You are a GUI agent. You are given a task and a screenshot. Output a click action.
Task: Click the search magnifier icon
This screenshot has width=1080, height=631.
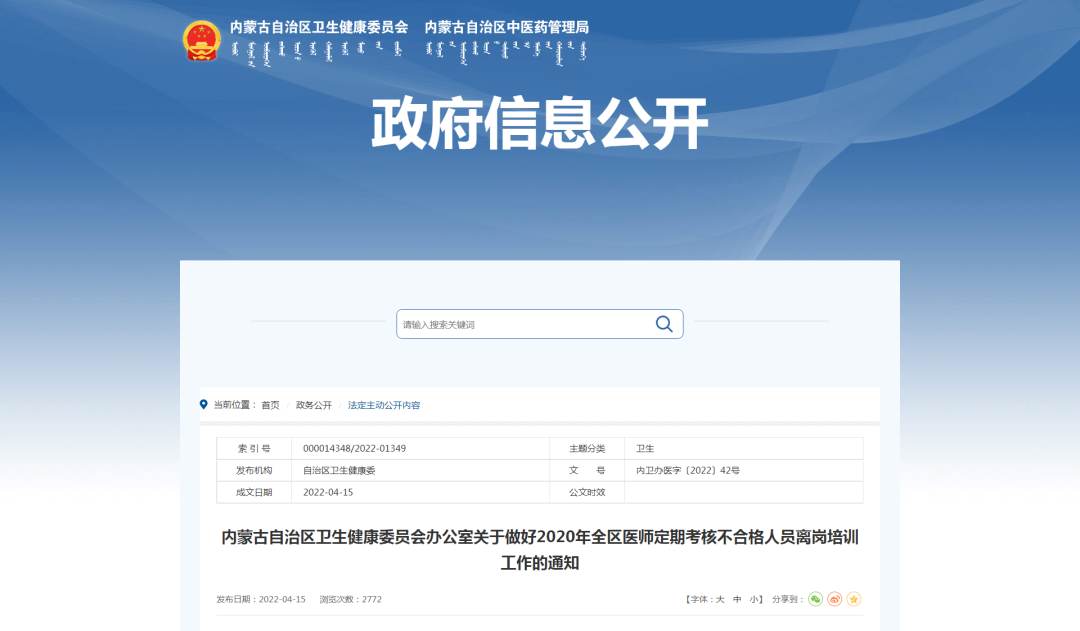click(663, 324)
